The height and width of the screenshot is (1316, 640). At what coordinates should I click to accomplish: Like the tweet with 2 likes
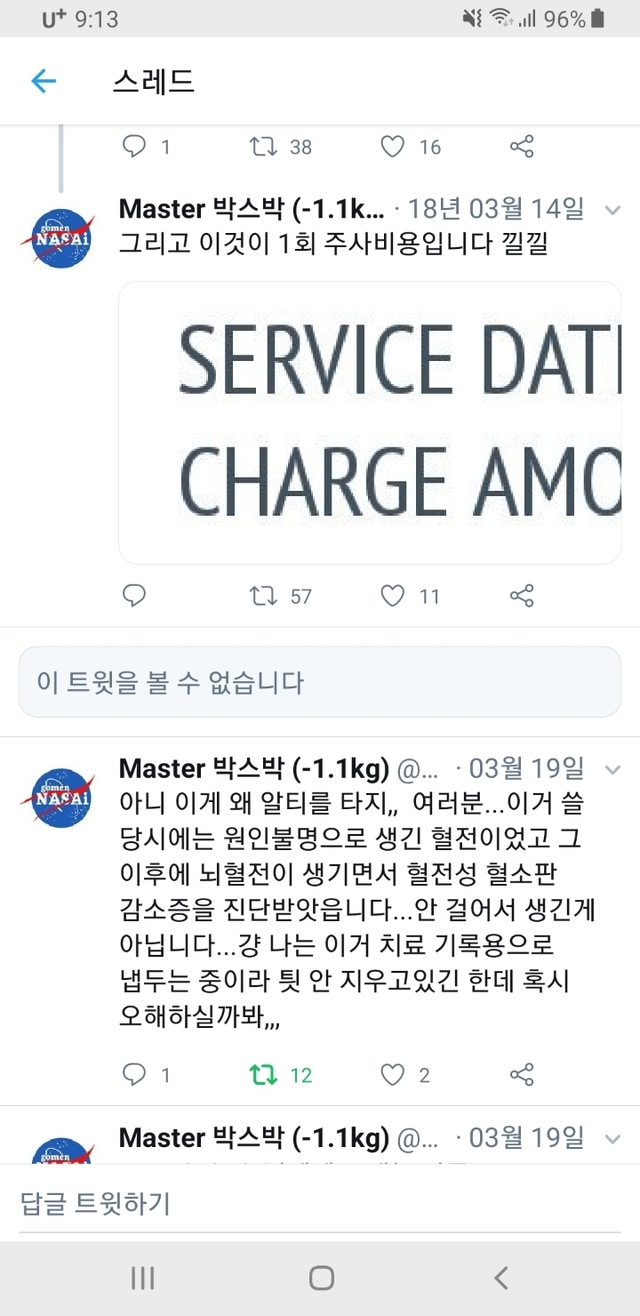point(393,1075)
